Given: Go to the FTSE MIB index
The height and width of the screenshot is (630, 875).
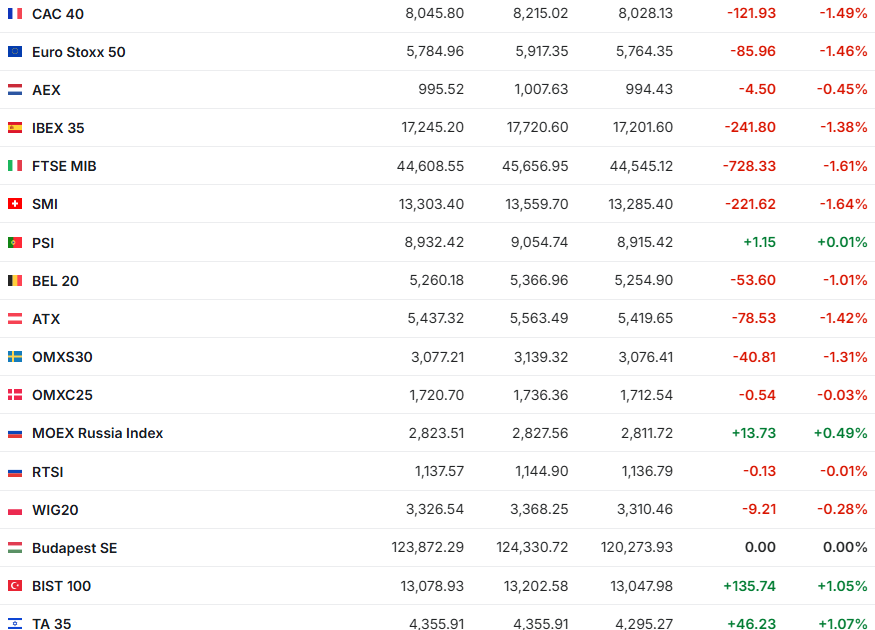Looking at the screenshot, I should click(x=64, y=166).
